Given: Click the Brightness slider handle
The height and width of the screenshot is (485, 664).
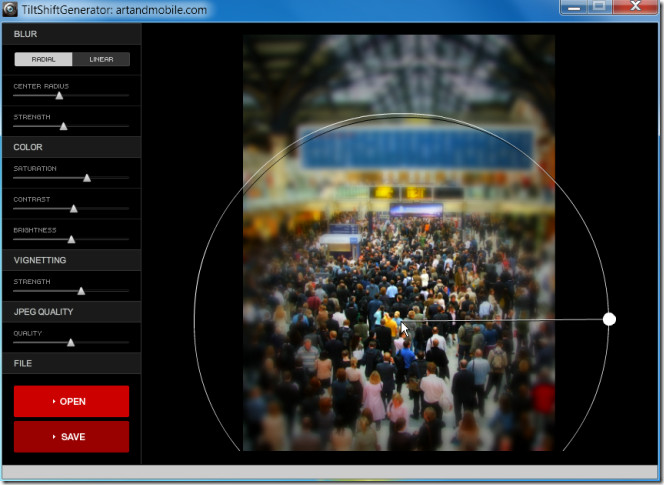Looking at the screenshot, I should [x=72, y=240].
